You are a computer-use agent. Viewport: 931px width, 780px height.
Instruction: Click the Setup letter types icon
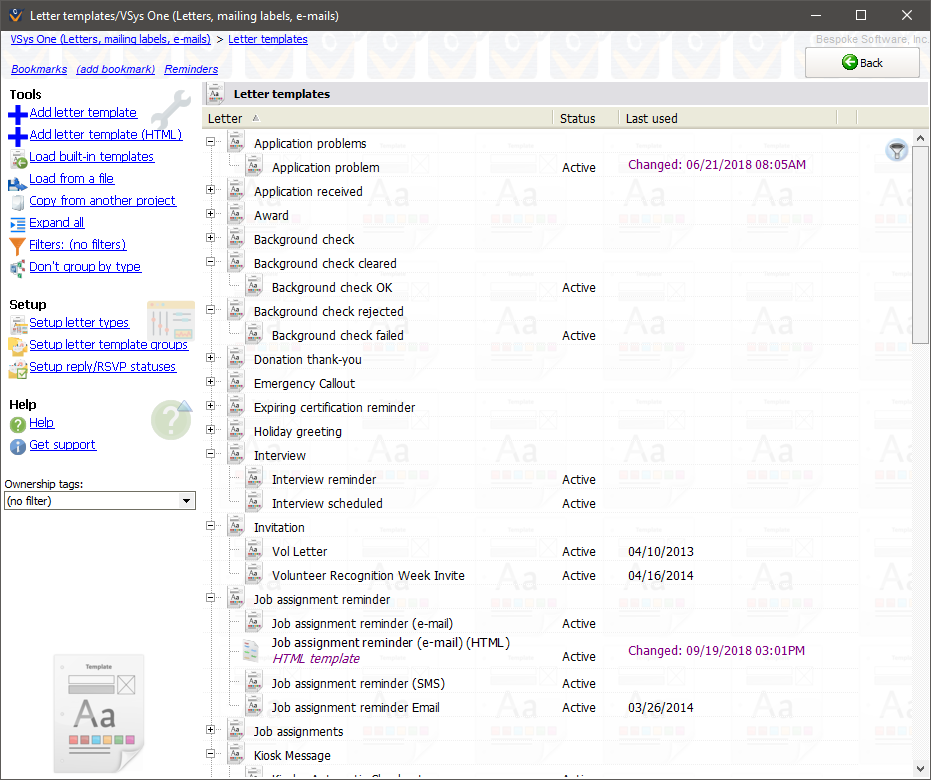point(17,323)
